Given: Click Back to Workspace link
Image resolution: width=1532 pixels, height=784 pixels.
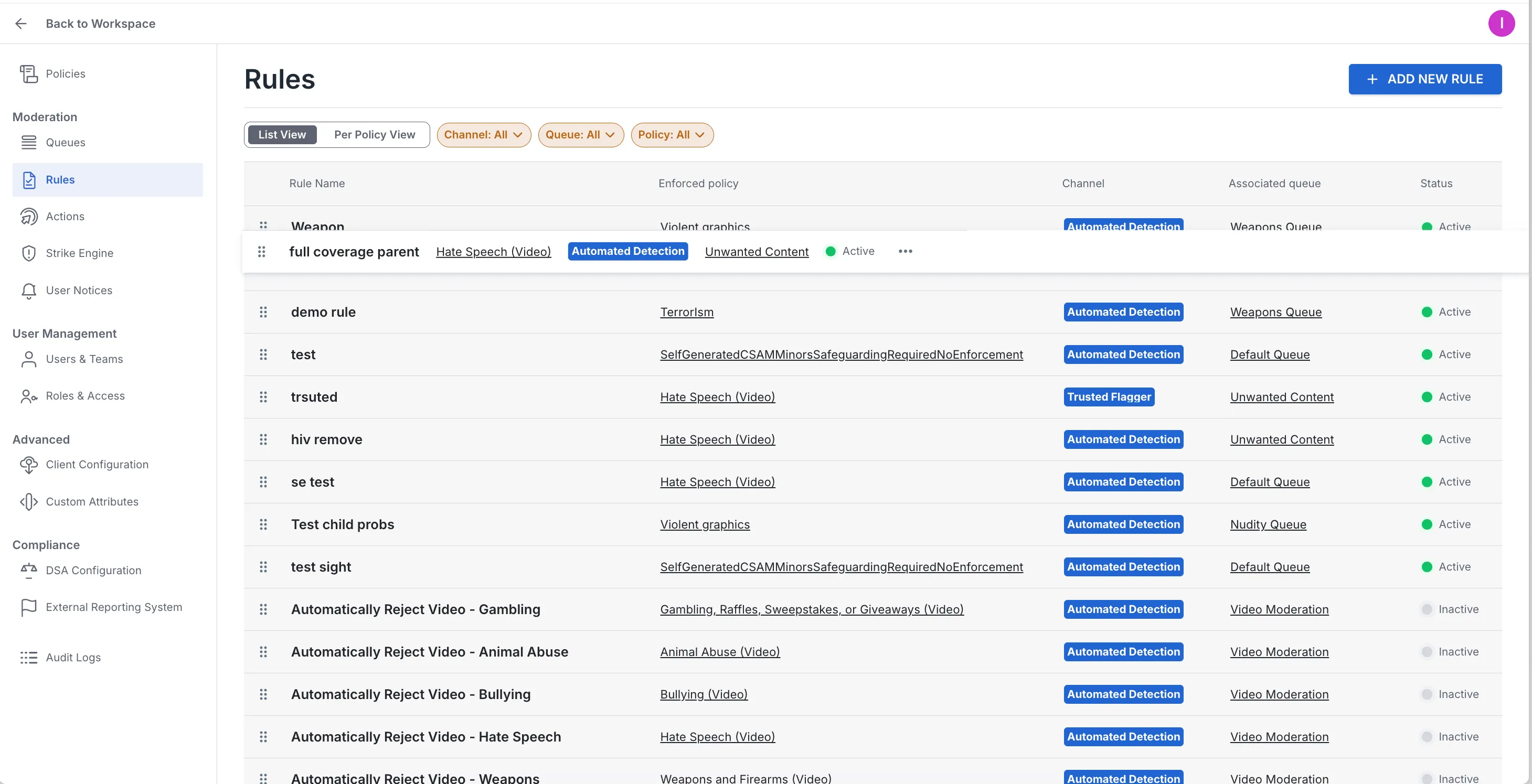Looking at the screenshot, I should (101, 23).
